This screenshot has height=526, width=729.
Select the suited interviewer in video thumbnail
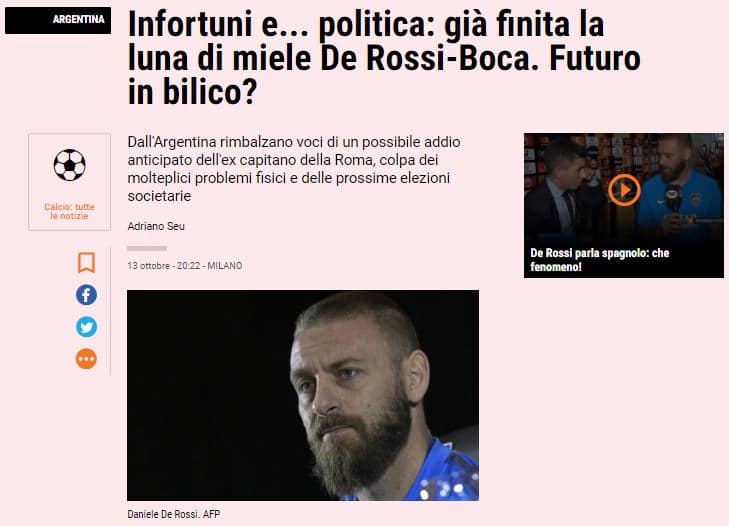click(561, 193)
